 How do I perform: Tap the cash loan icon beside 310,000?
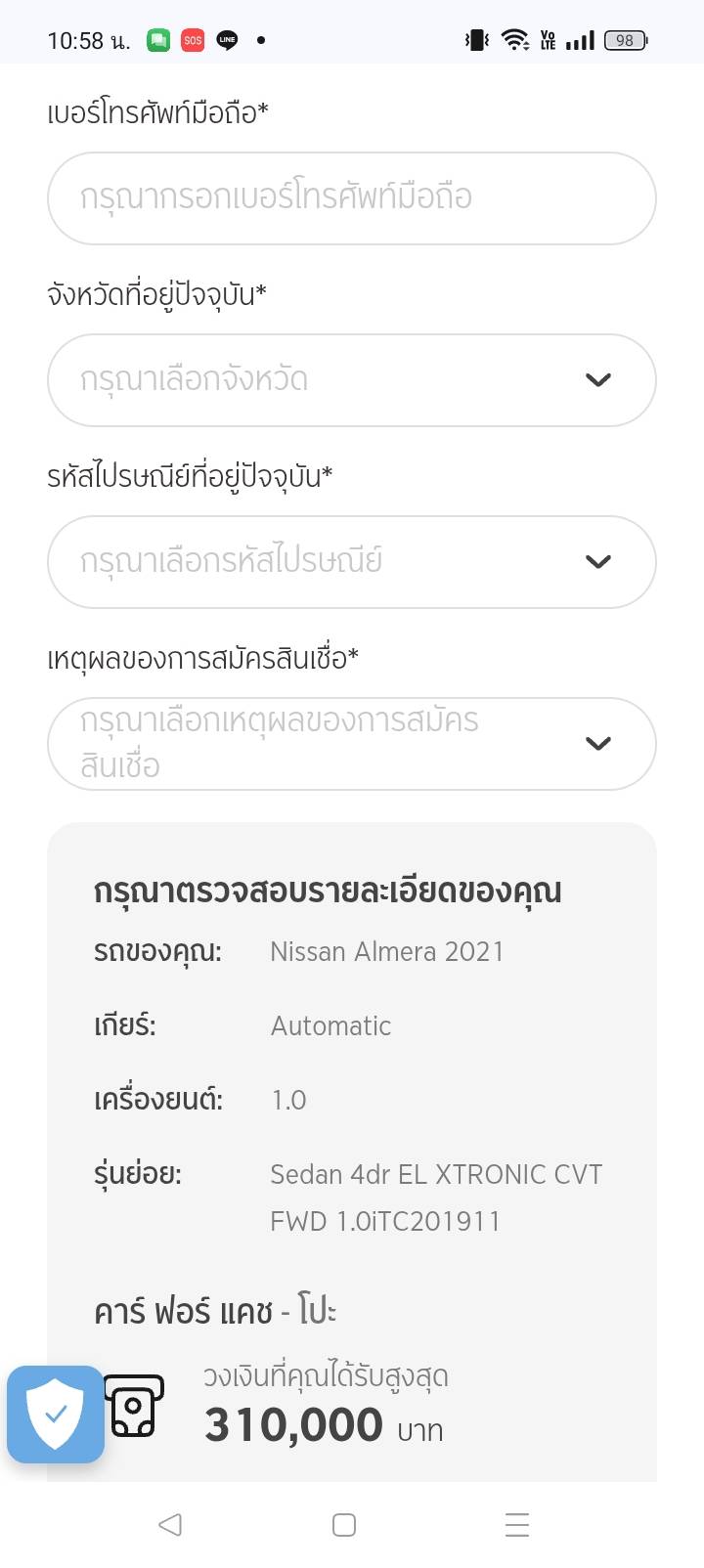click(x=134, y=1406)
